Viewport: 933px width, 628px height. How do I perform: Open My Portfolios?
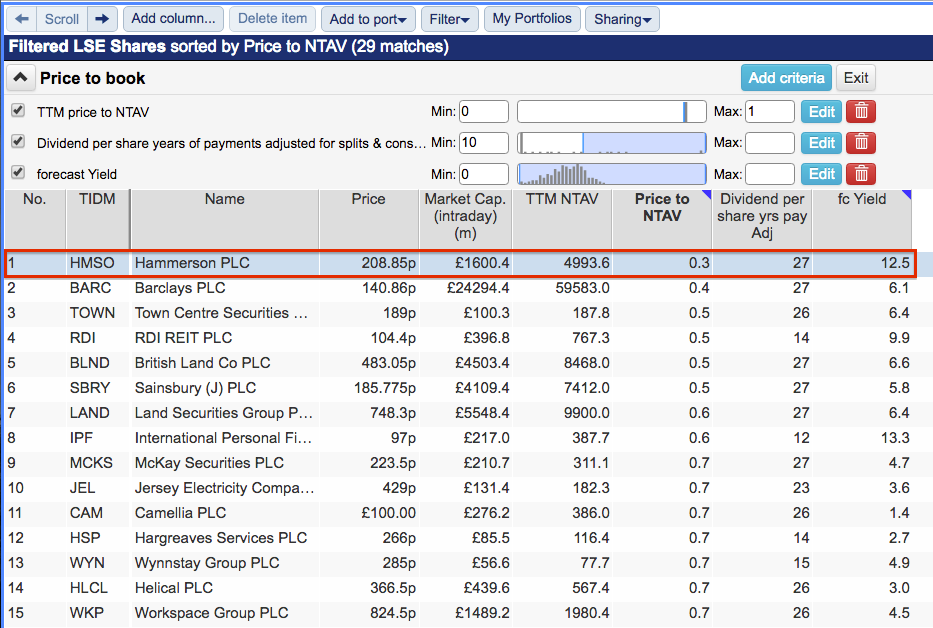[532, 19]
